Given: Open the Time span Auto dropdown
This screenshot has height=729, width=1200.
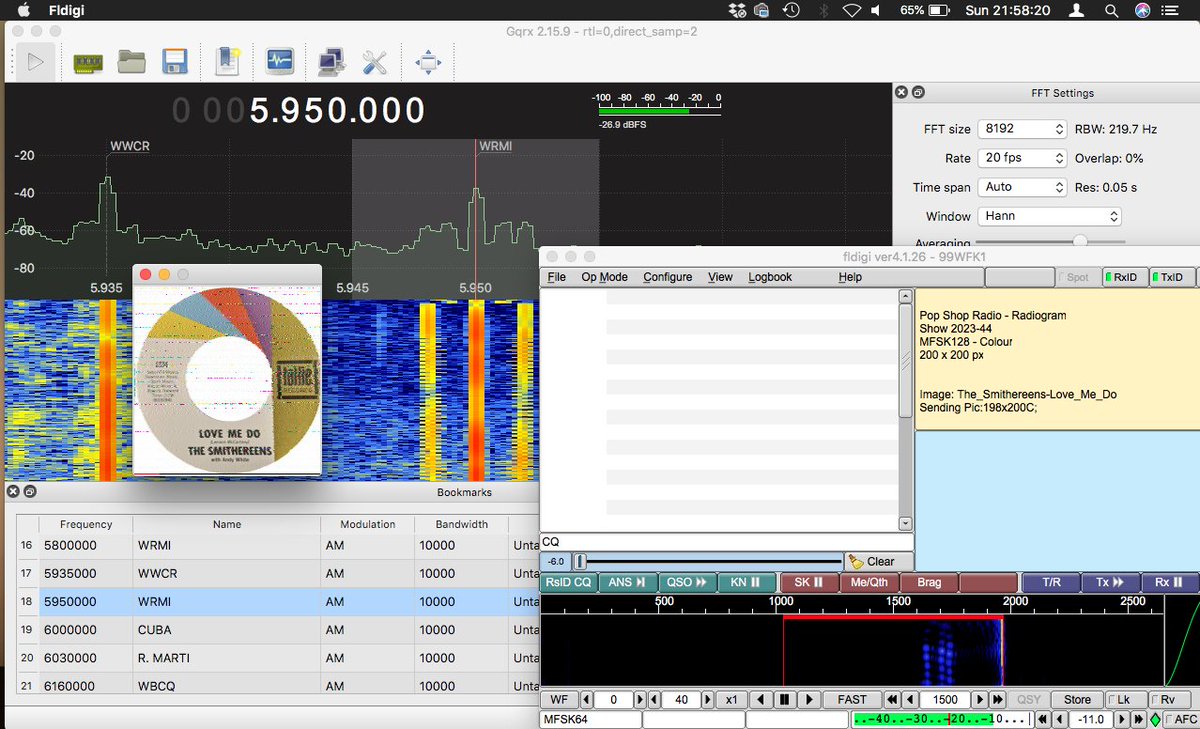Looking at the screenshot, I should pos(1022,187).
